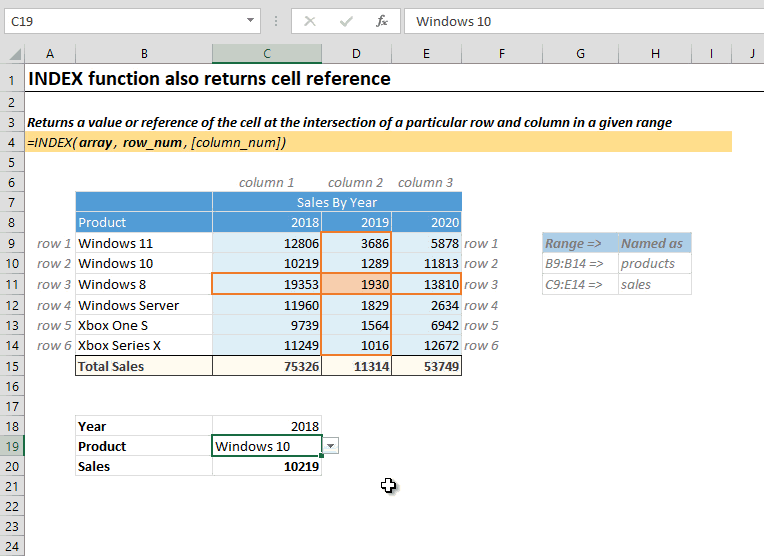Select row 11 header
This screenshot has height=556, width=764.
12,284
